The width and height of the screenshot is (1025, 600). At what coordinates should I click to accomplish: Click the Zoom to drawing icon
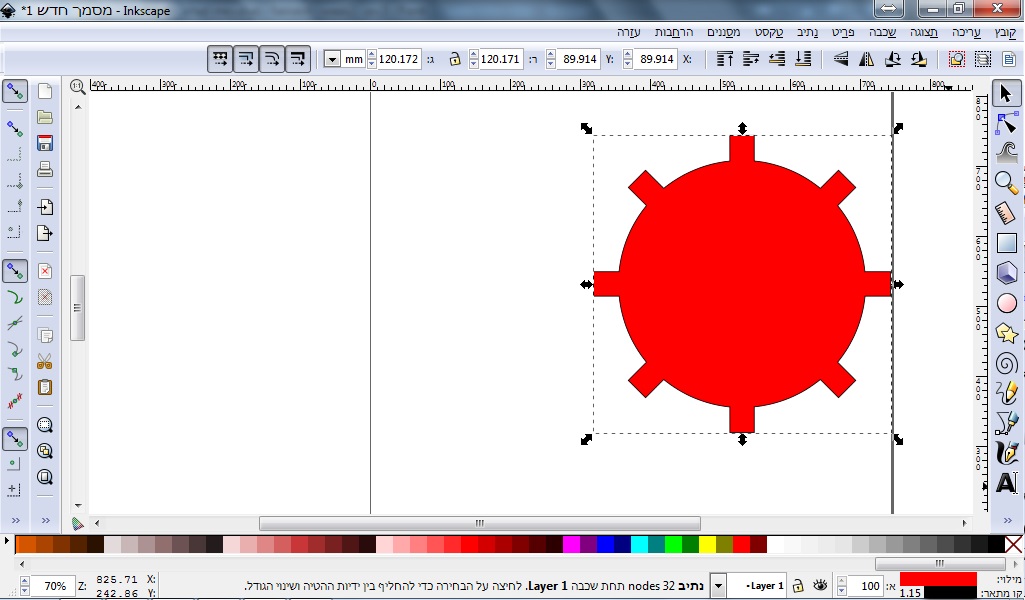(44, 451)
